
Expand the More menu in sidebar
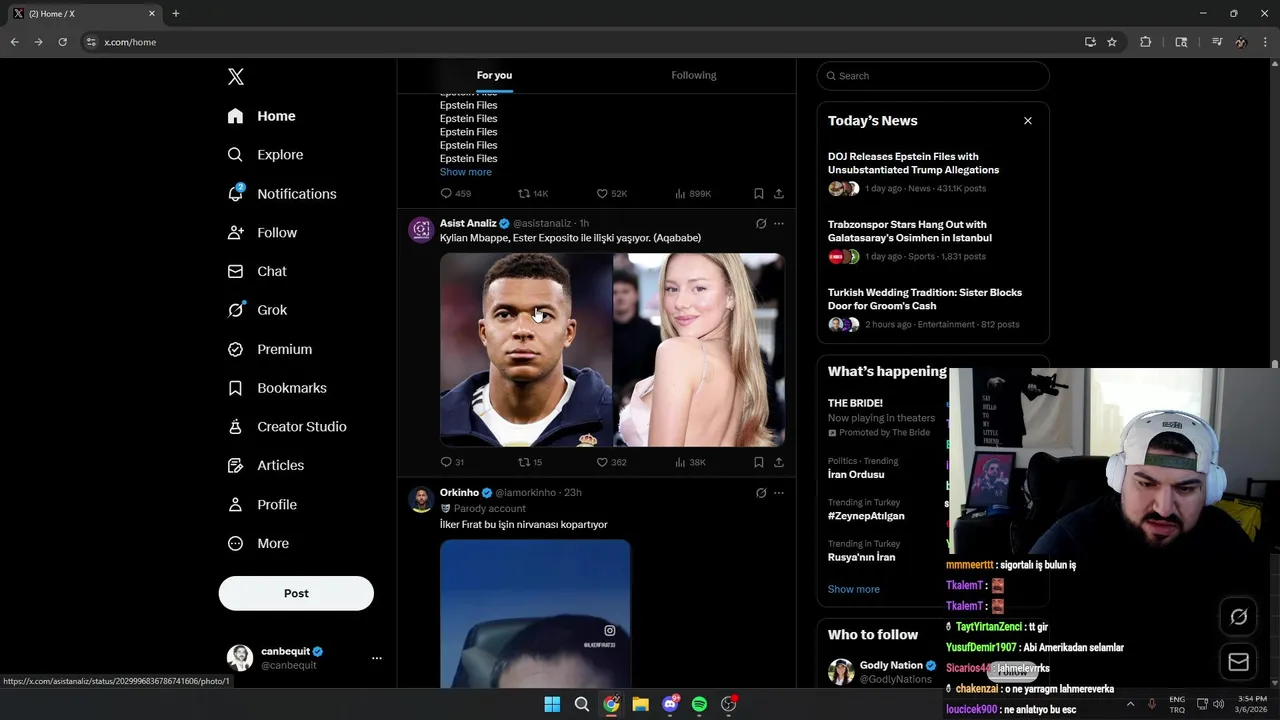[258, 544]
